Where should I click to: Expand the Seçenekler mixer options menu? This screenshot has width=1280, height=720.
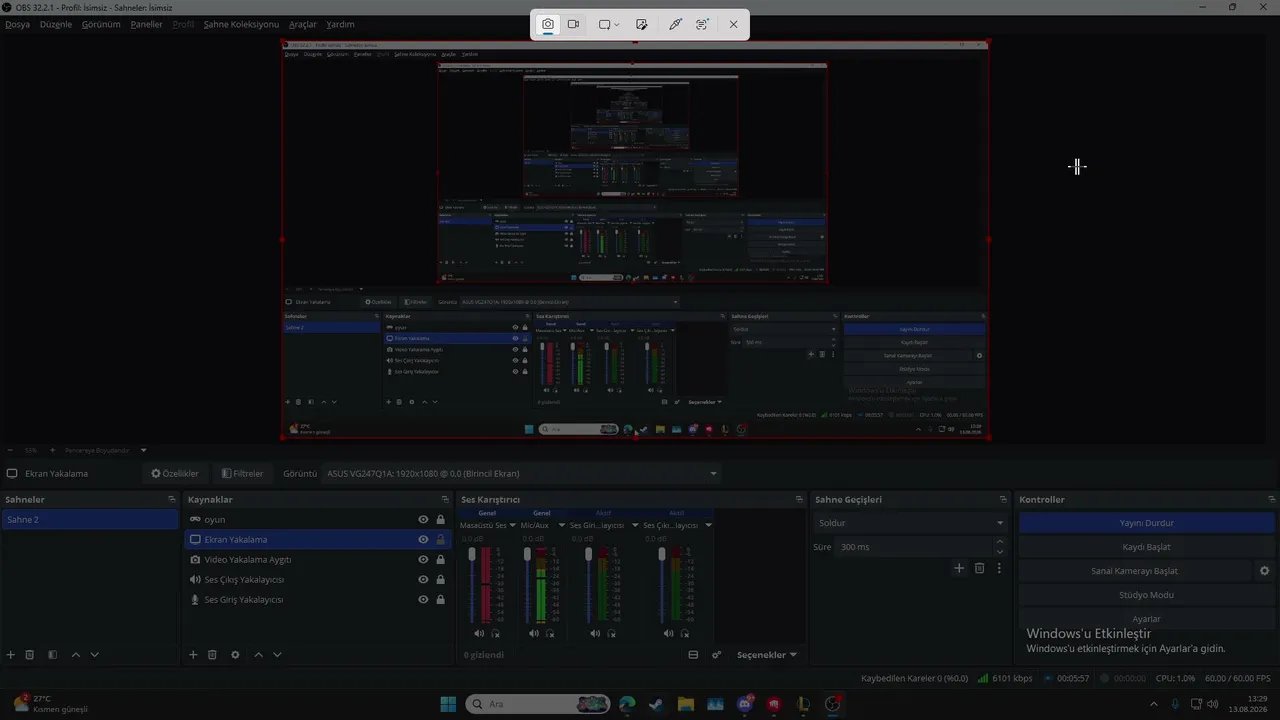click(x=767, y=655)
